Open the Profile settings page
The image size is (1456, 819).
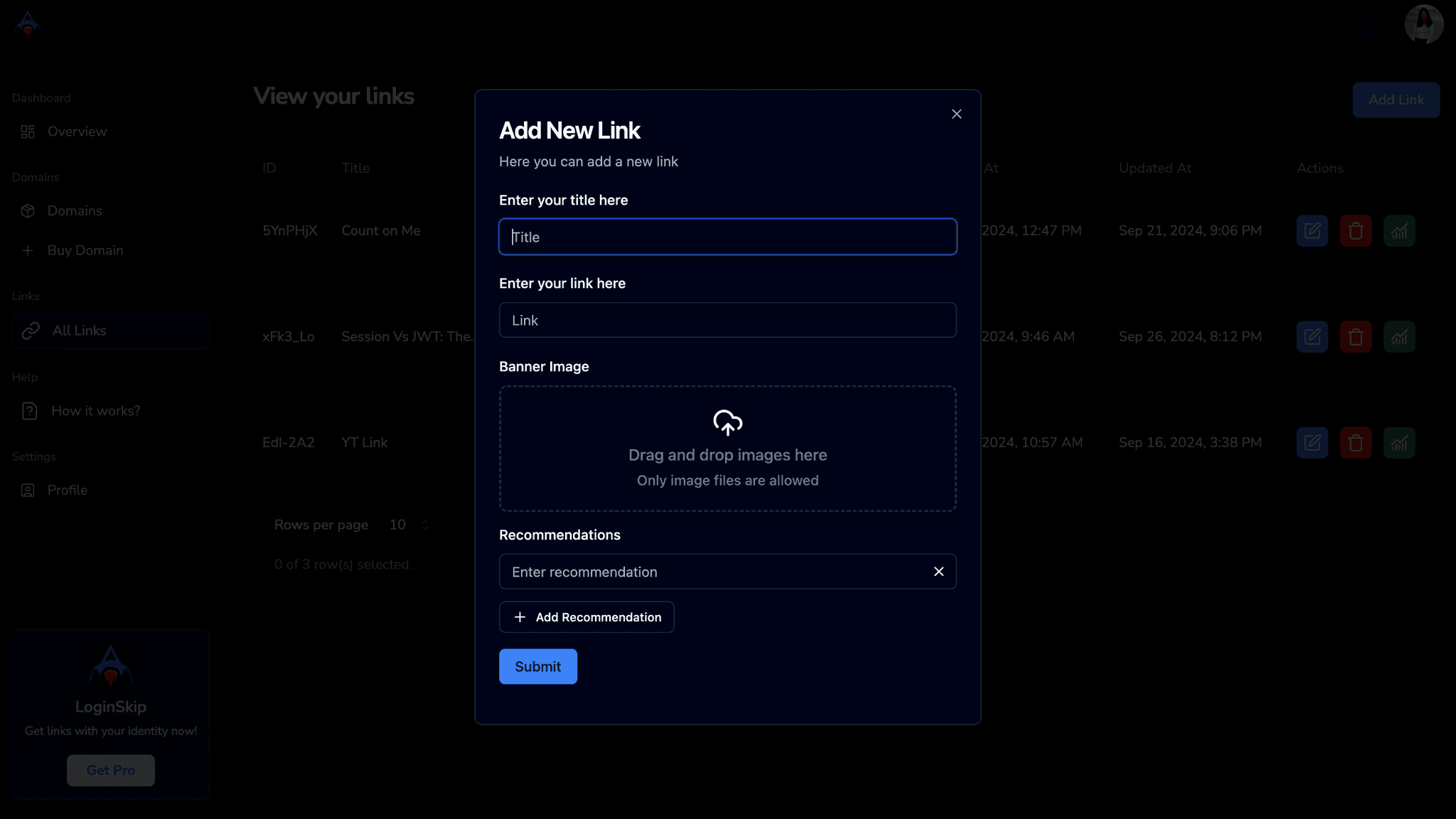(x=68, y=490)
